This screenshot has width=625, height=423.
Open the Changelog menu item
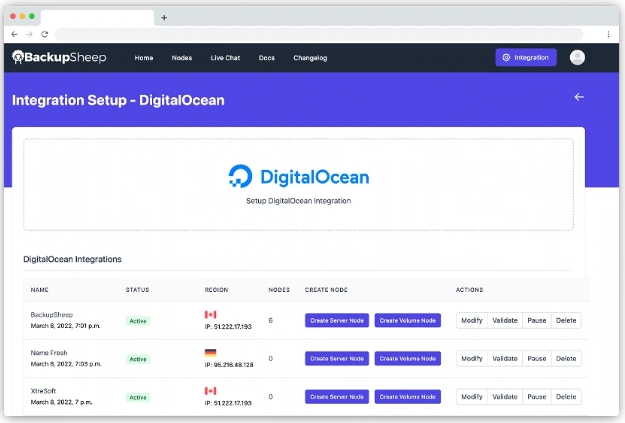[x=310, y=58]
